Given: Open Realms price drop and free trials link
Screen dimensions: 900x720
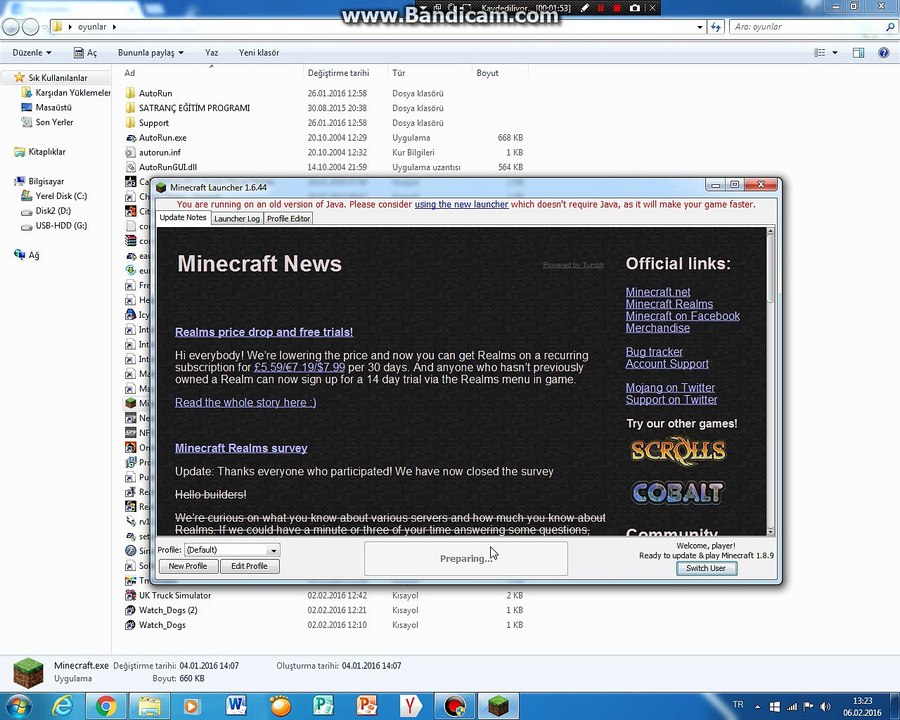Looking at the screenshot, I should tap(264, 332).
